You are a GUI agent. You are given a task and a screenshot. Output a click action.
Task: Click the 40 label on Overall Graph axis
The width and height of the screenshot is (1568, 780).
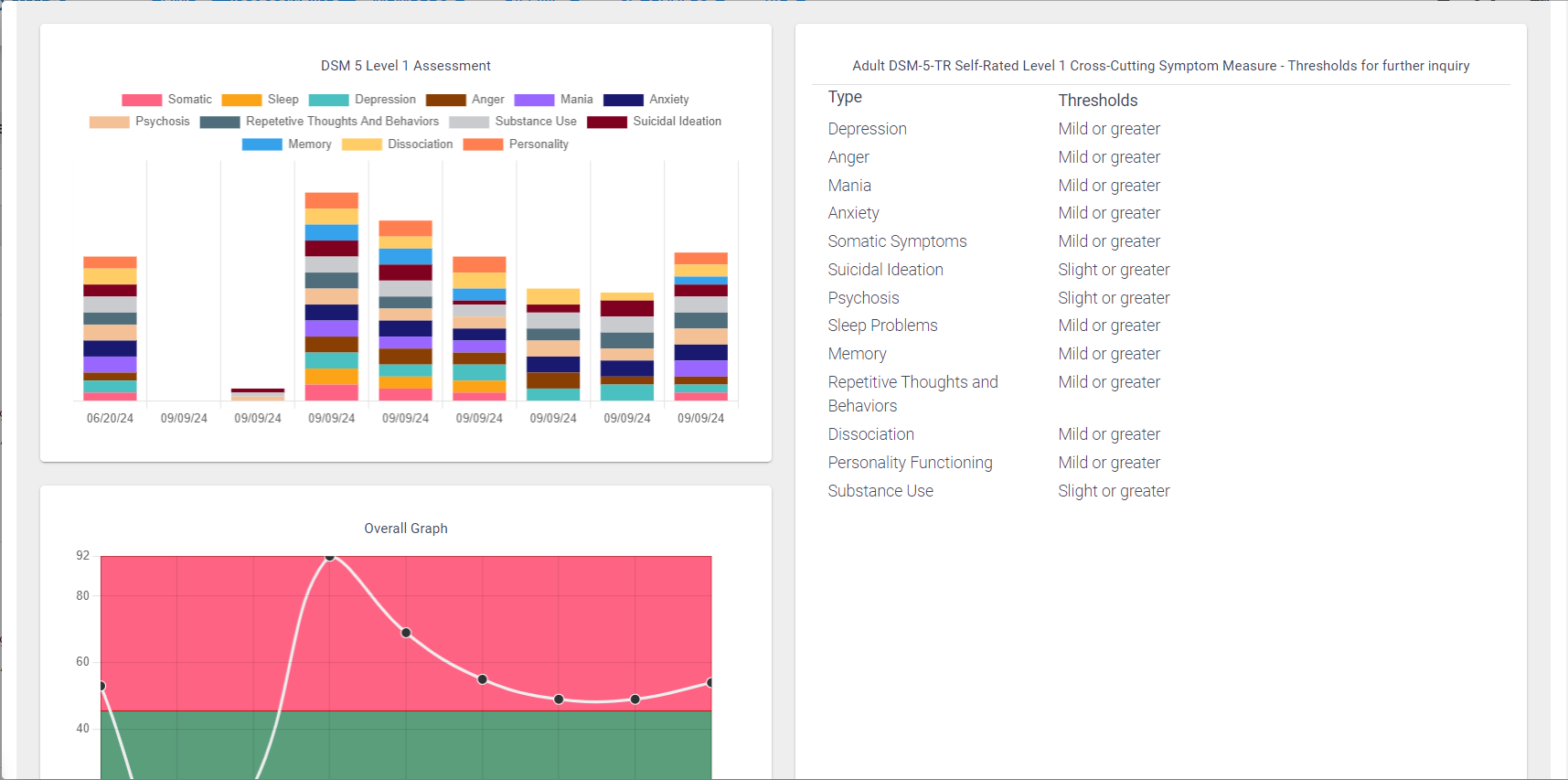[x=83, y=729]
